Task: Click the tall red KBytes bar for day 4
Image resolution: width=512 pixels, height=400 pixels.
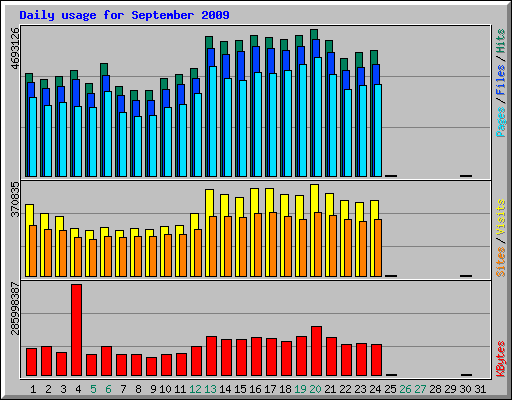Action: pos(76,330)
